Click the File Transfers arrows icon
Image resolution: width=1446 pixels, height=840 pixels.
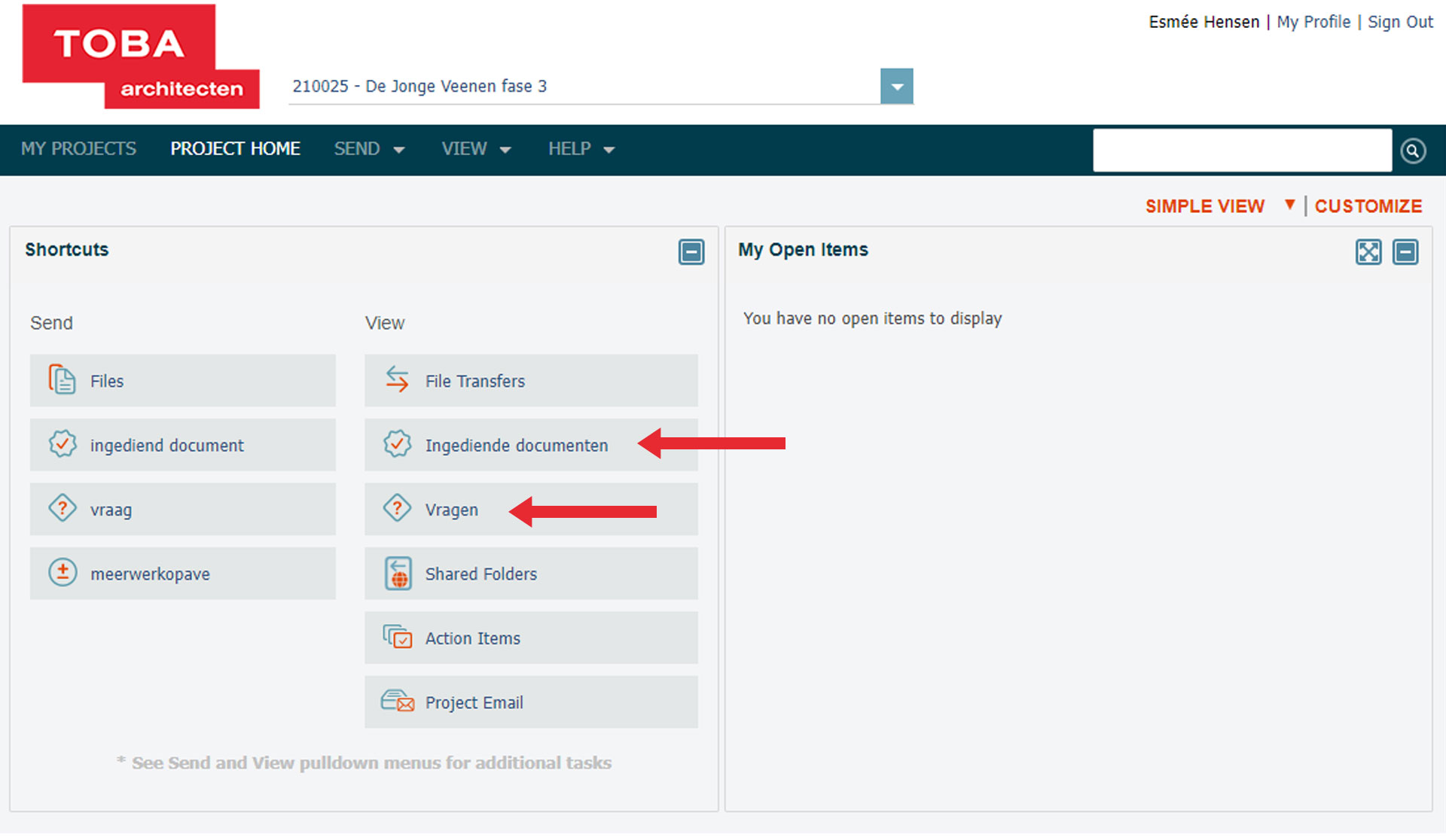(x=397, y=380)
